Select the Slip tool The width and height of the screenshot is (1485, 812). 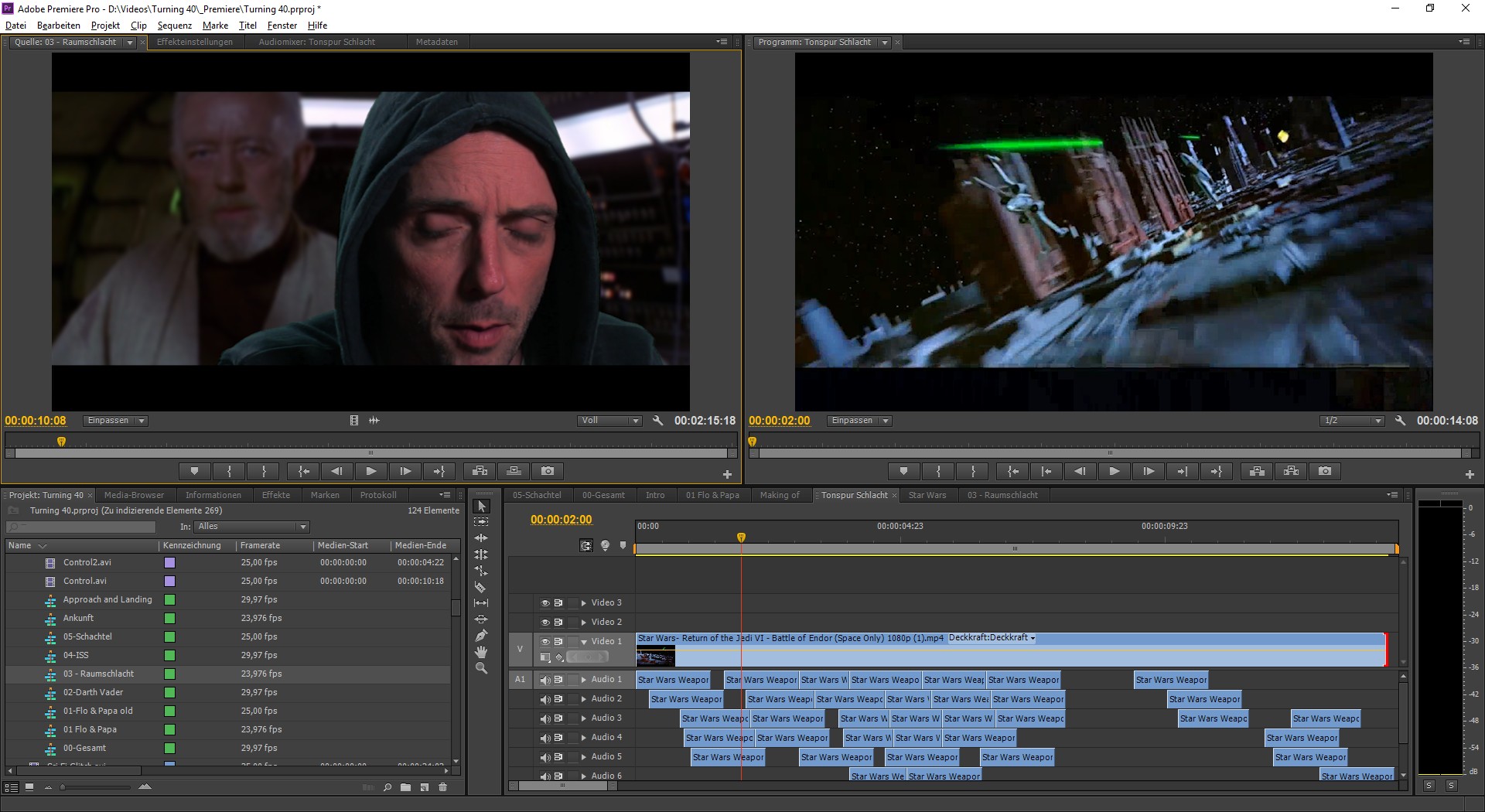(481, 603)
